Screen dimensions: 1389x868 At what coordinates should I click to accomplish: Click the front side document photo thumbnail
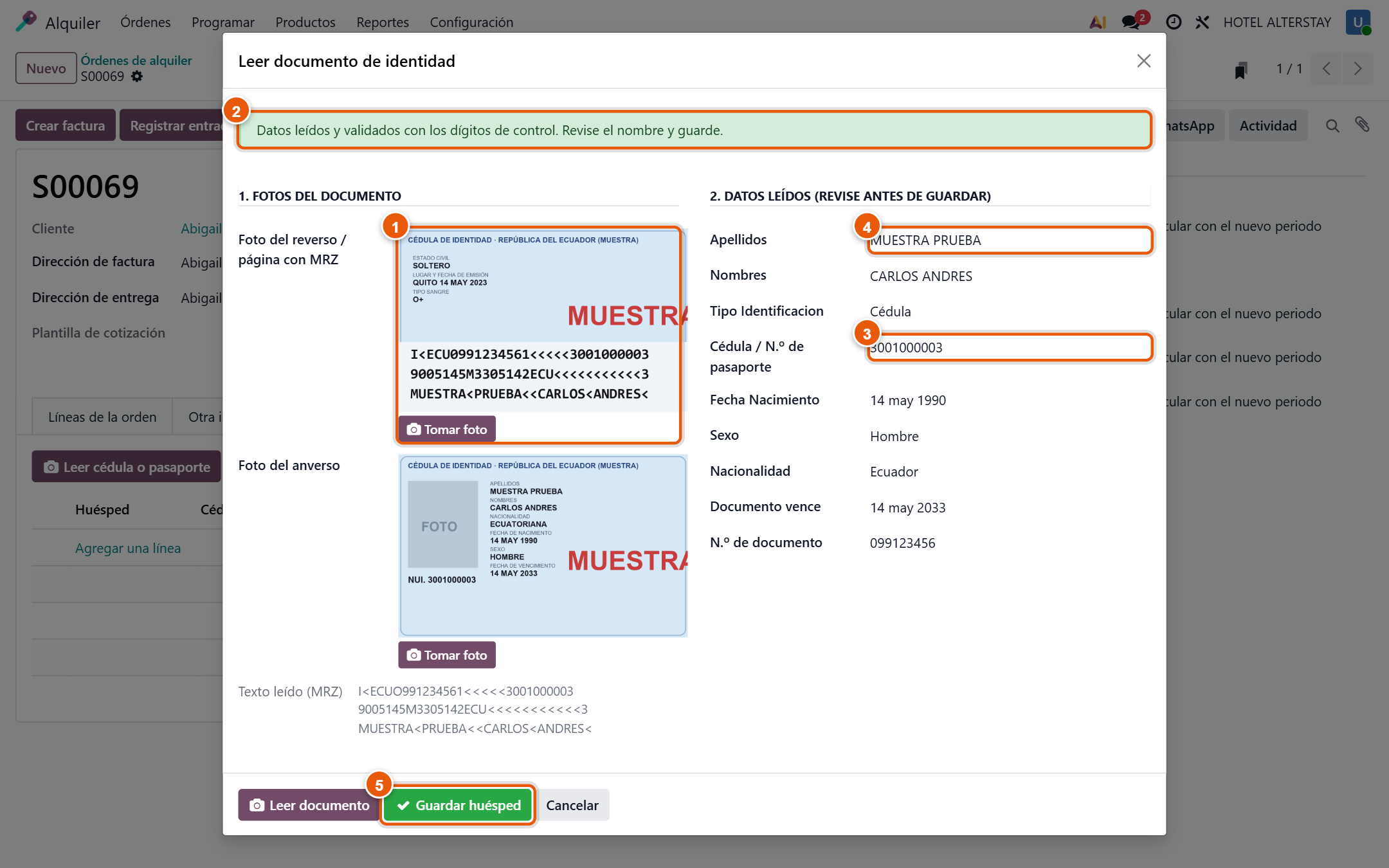(543, 546)
